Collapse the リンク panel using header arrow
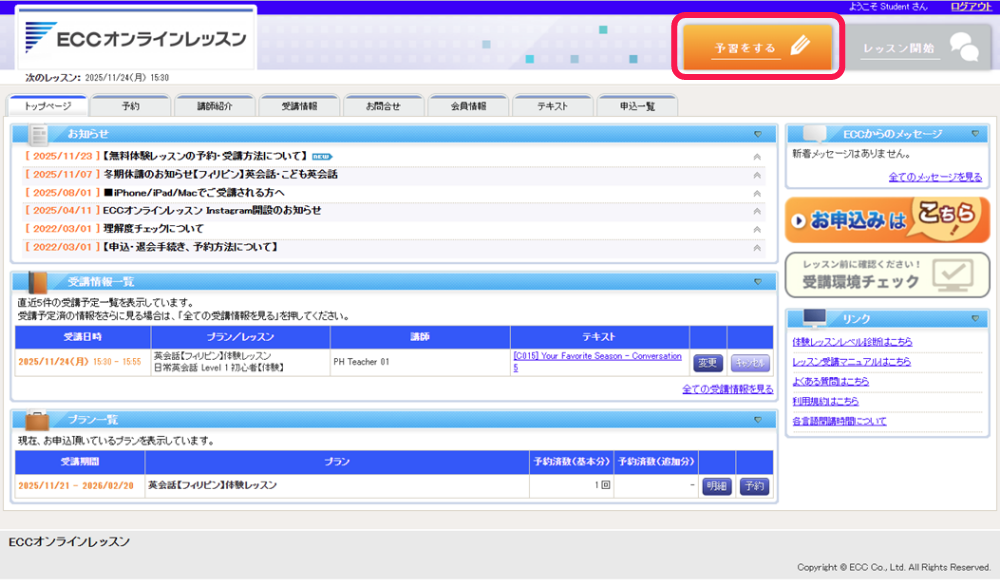Screen dimensions: 1000x585 coord(974,319)
